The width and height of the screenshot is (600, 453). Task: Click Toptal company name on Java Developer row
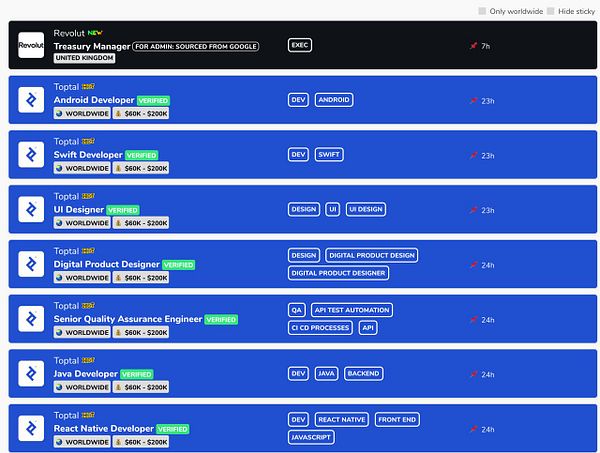click(x=66, y=360)
